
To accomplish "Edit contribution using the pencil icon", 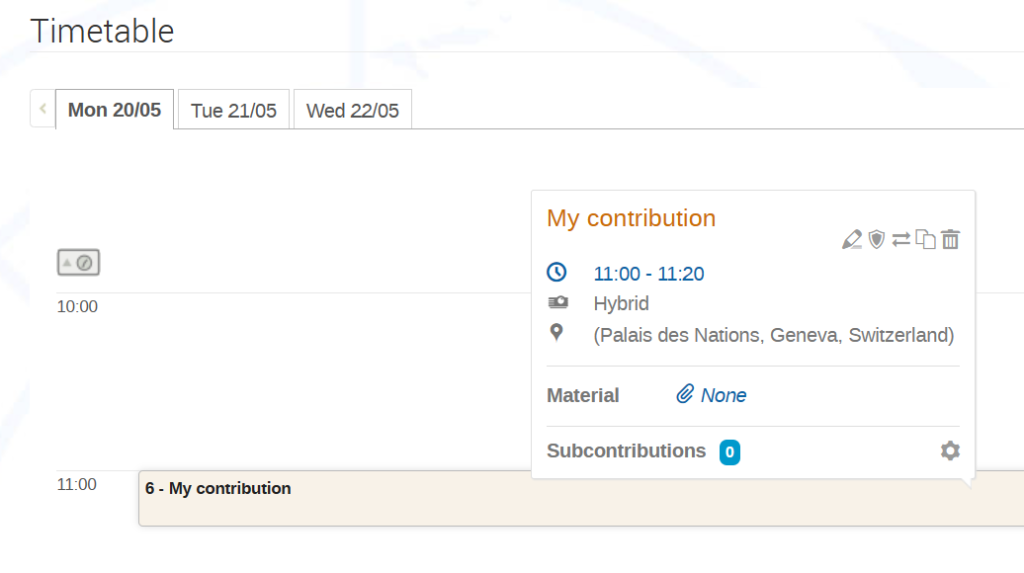I will tap(852, 240).
